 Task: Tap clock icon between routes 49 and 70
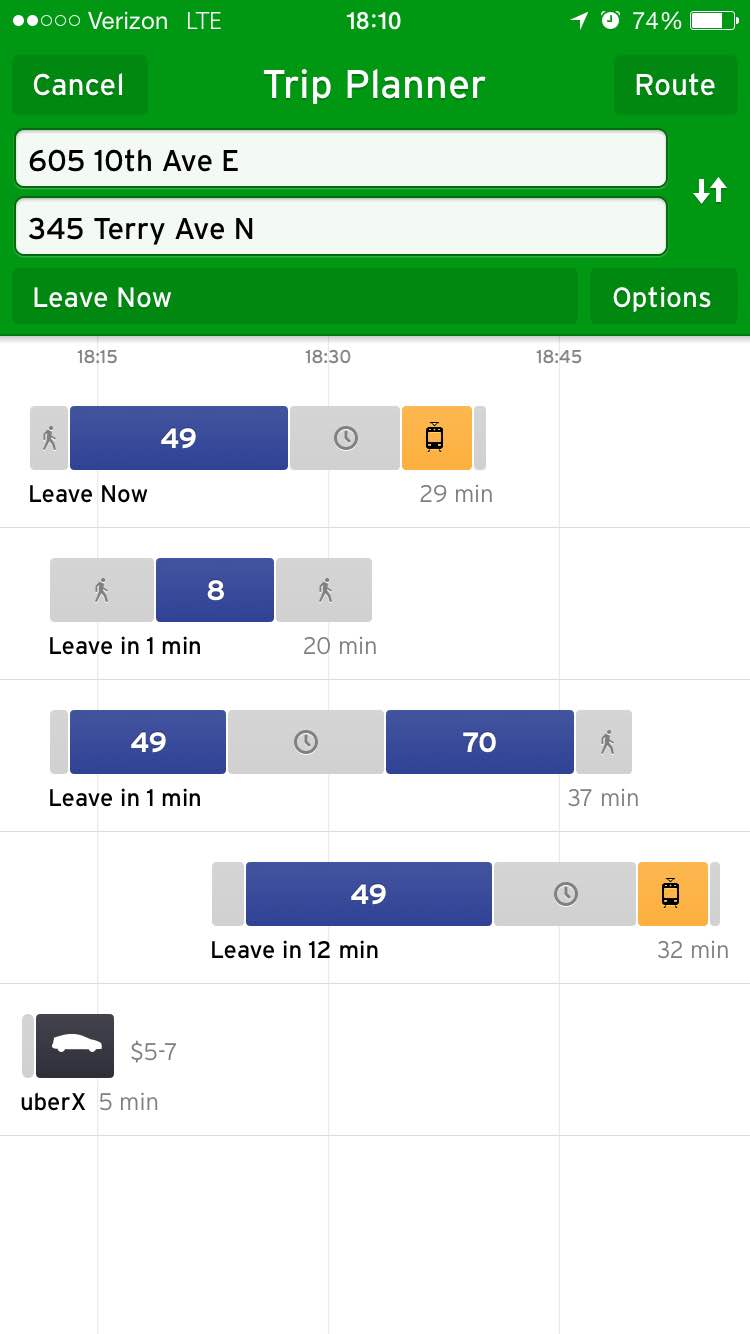click(306, 742)
